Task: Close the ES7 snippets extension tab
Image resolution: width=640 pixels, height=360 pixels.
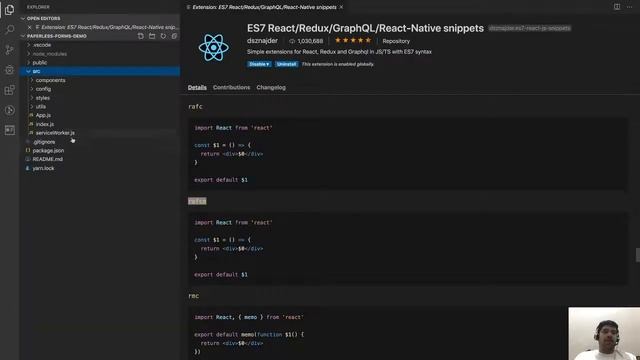Action: point(341,7)
